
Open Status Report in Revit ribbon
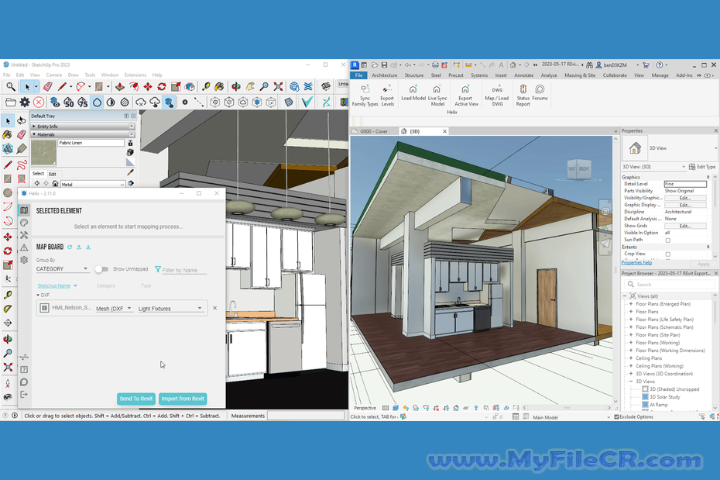click(x=523, y=96)
